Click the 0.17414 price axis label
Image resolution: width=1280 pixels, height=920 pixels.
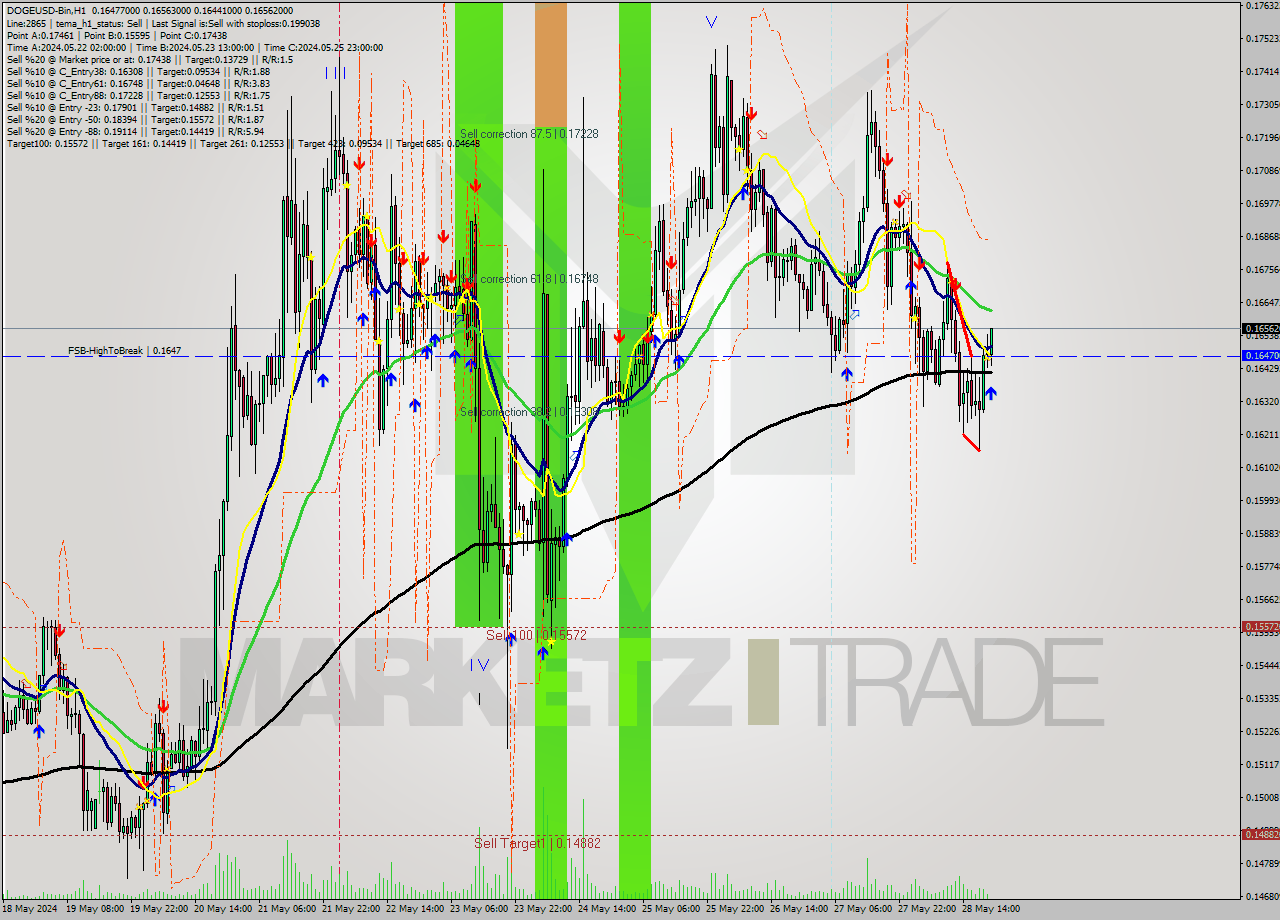coord(1262,72)
